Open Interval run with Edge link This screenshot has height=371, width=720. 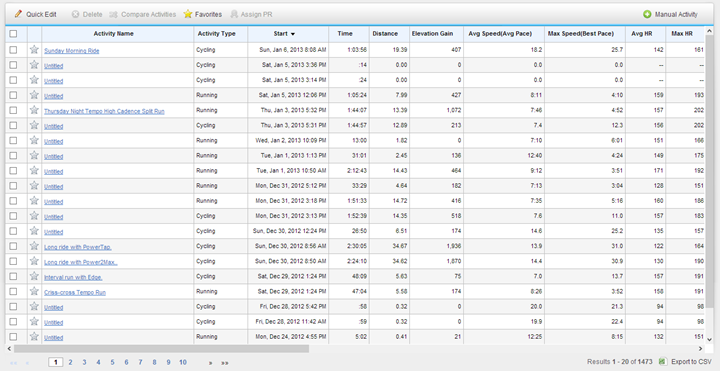click(x=73, y=278)
